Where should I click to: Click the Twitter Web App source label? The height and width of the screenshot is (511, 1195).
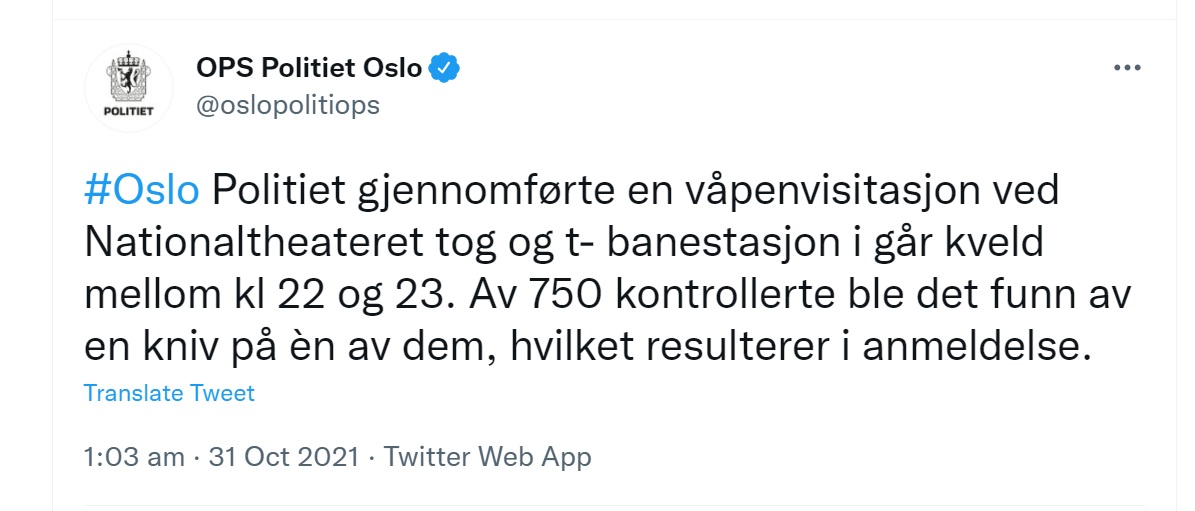[x=488, y=457]
